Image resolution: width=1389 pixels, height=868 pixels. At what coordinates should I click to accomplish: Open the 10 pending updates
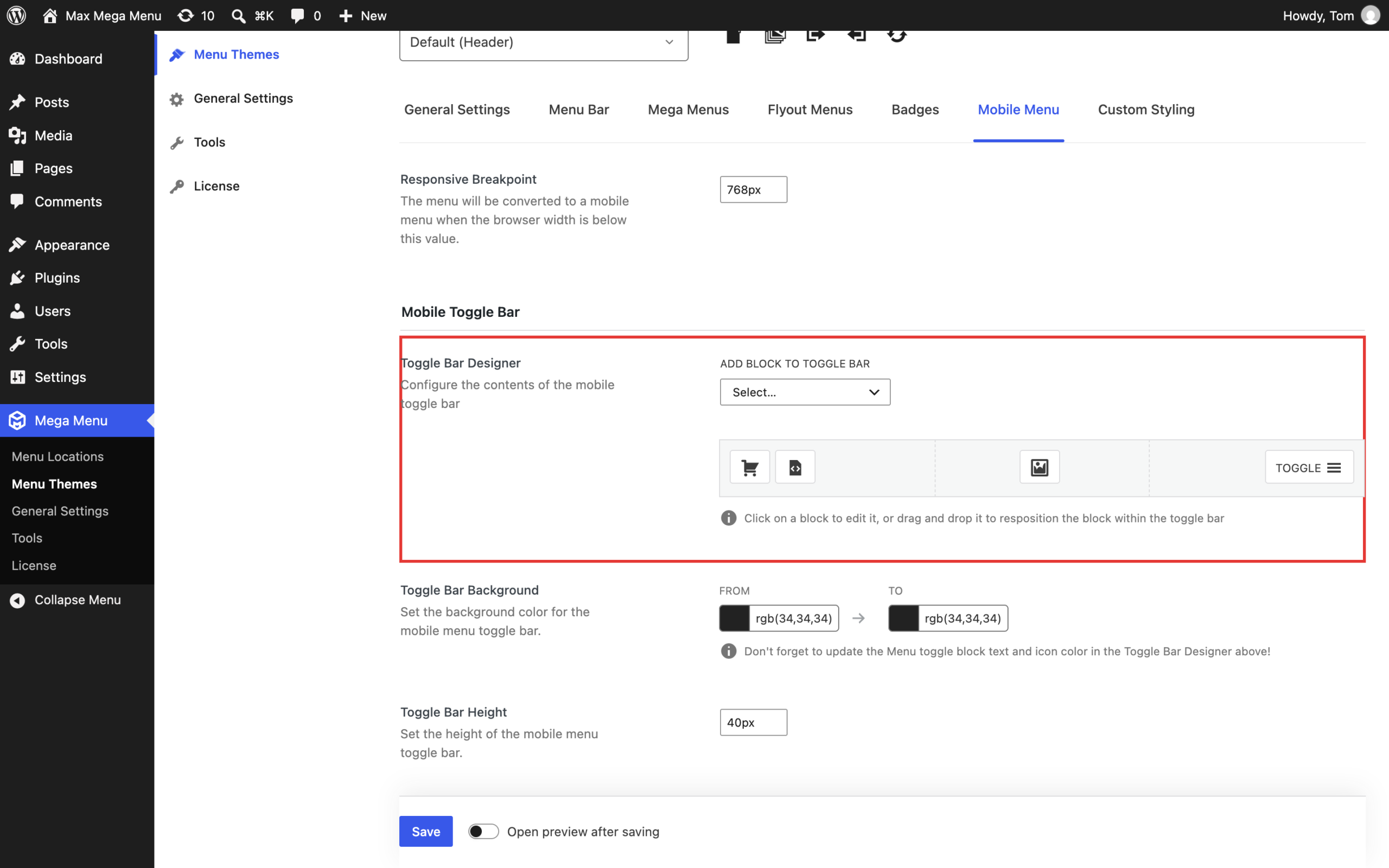[196, 16]
